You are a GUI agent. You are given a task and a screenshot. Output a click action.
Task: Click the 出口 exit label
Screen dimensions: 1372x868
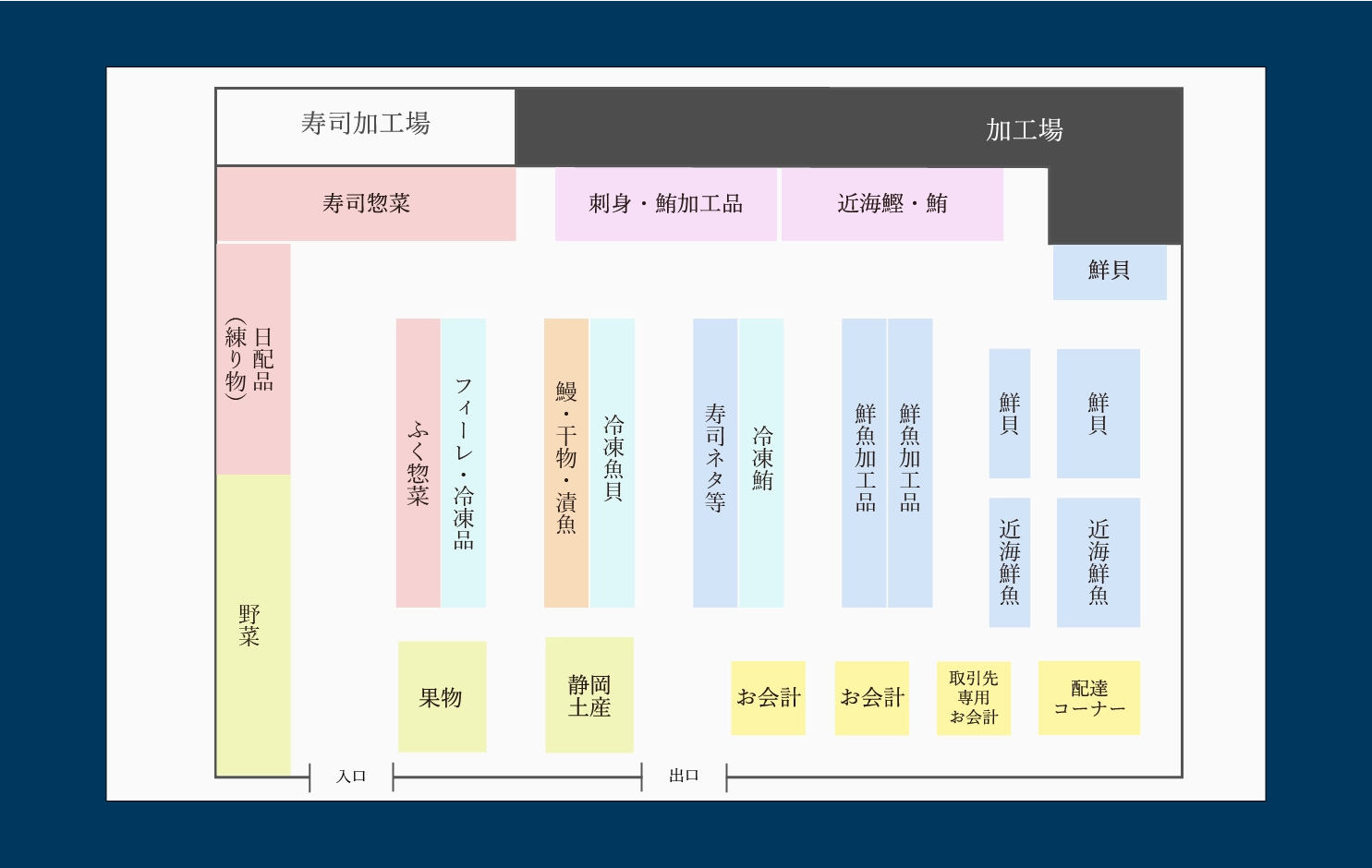click(684, 776)
